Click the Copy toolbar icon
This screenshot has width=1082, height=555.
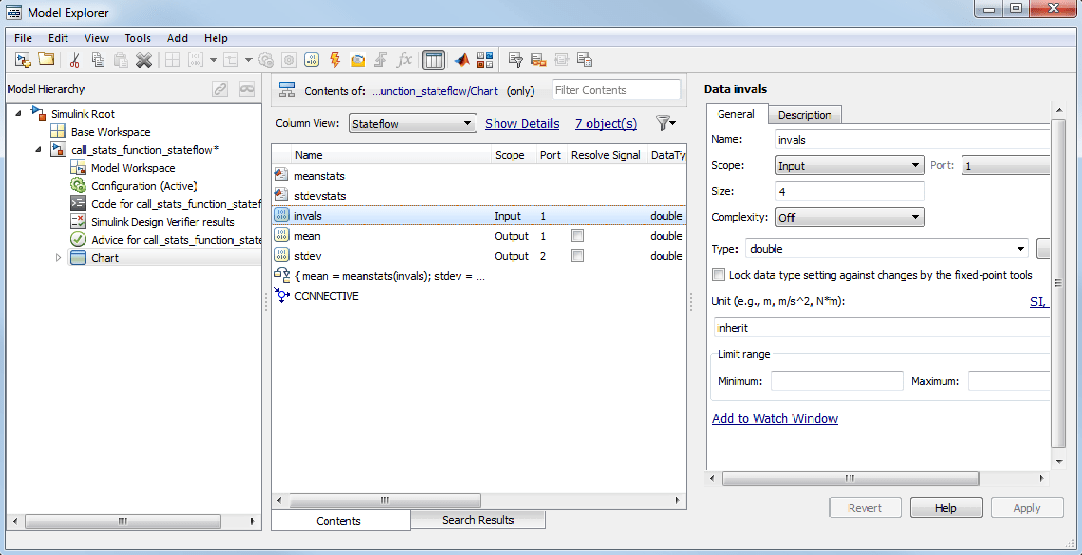point(98,60)
